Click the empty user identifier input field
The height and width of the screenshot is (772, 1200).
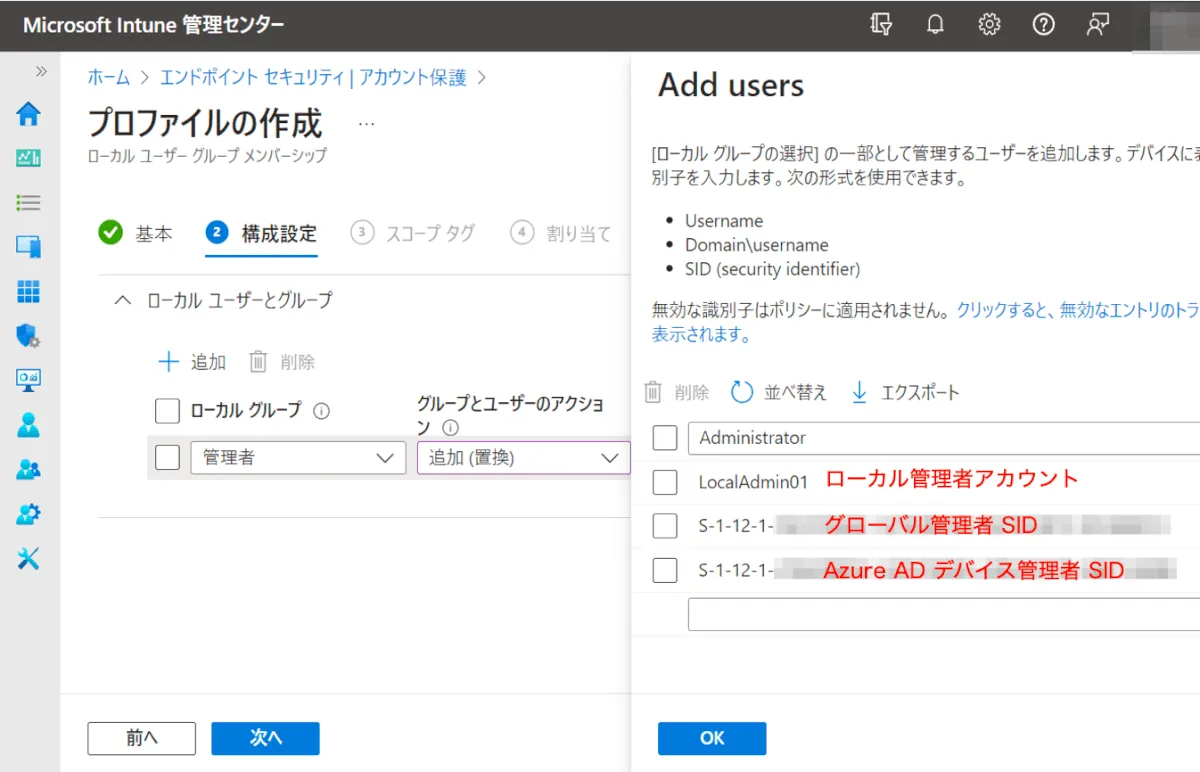940,614
